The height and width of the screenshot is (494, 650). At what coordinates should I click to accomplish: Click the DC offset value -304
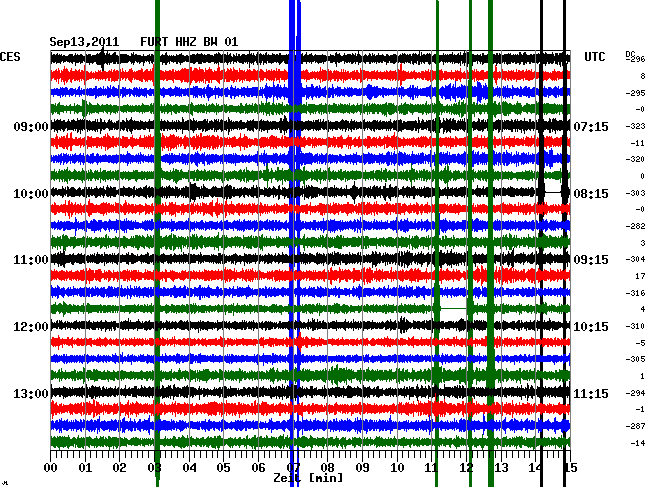635,259
